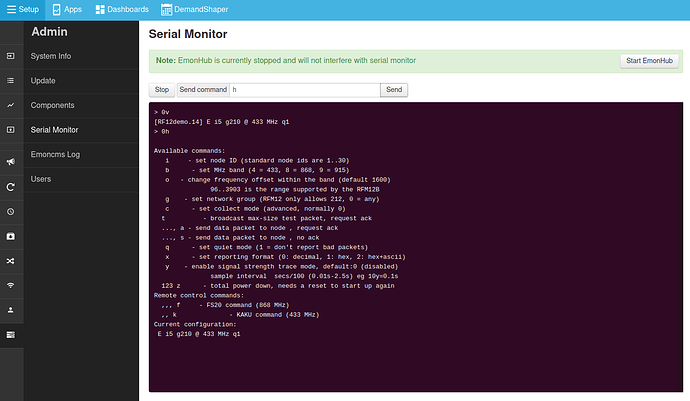690x401 pixels.
Task: Open DemandShaper from the top bar
Action: (195, 9)
